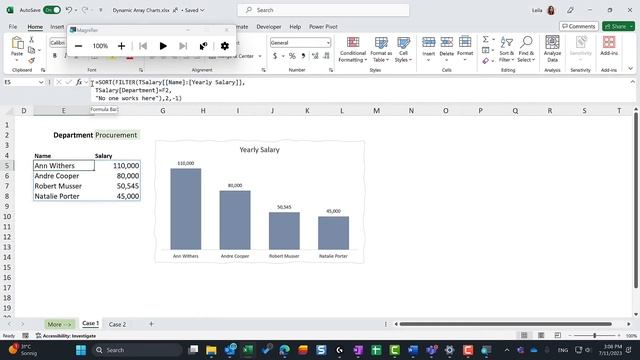The width and height of the screenshot is (640, 360).
Task: Open Format as Table gallery
Action: [381, 50]
